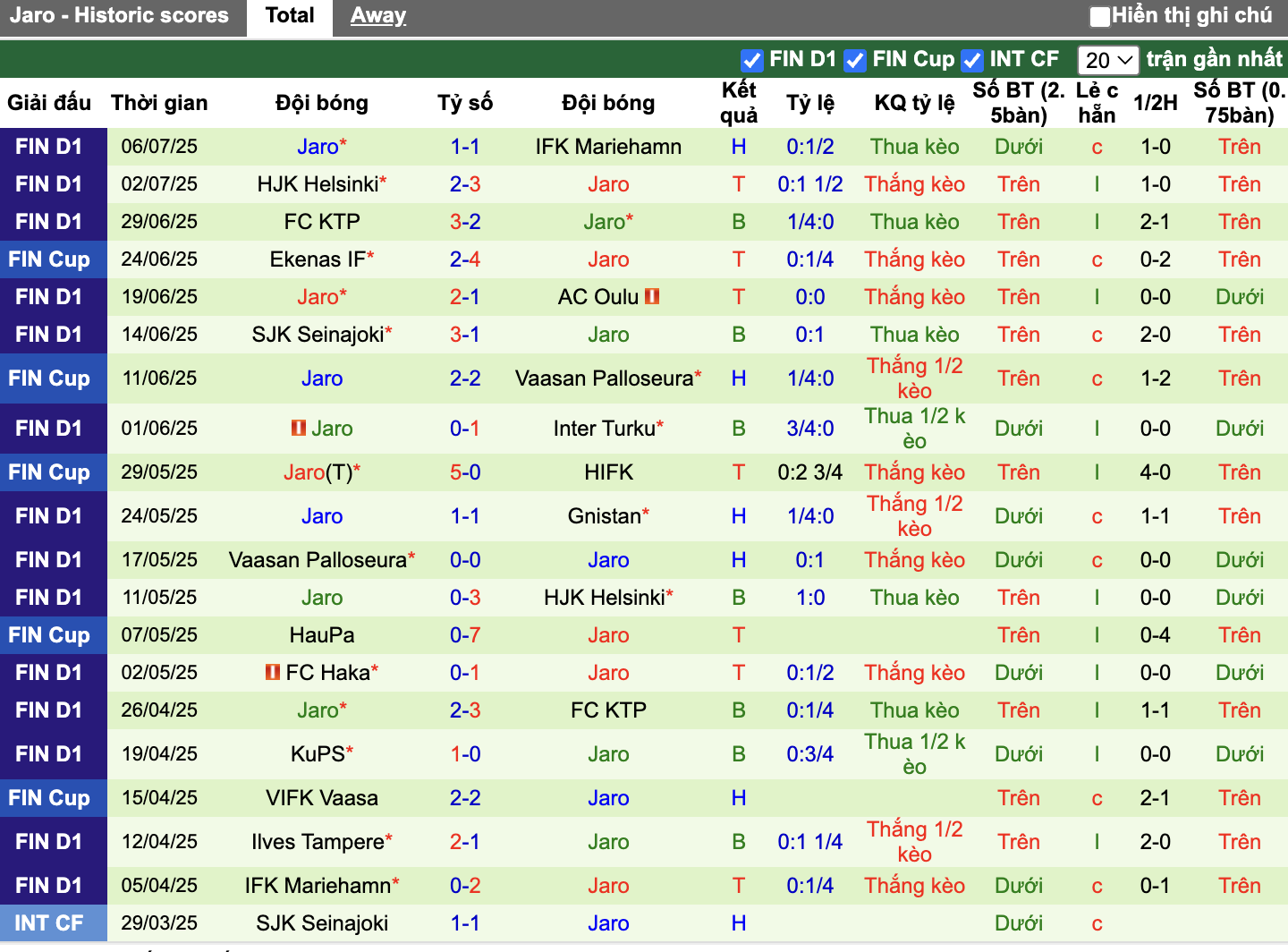Viewport: 1288px width, 952px height.
Task: Click red card icon beside Jaro on 01/06/25
Action: [x=299, y=428]
